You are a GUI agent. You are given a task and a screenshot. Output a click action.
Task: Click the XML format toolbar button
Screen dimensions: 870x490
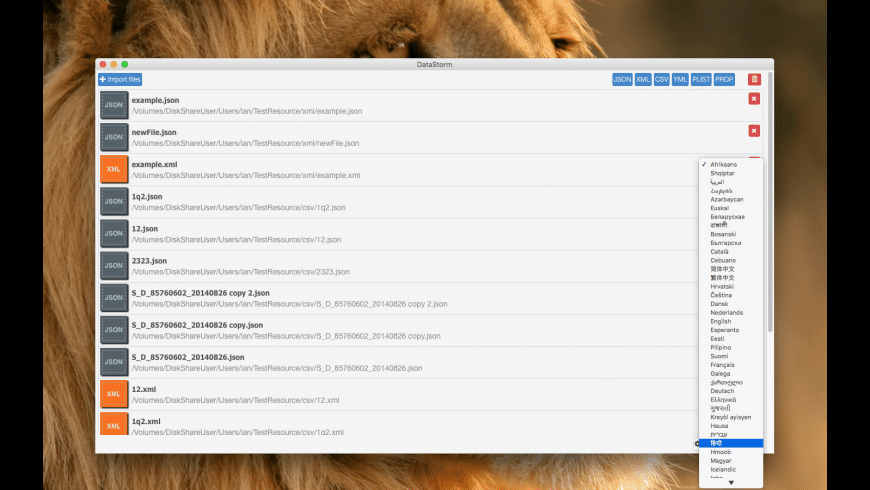coord(643,79)
